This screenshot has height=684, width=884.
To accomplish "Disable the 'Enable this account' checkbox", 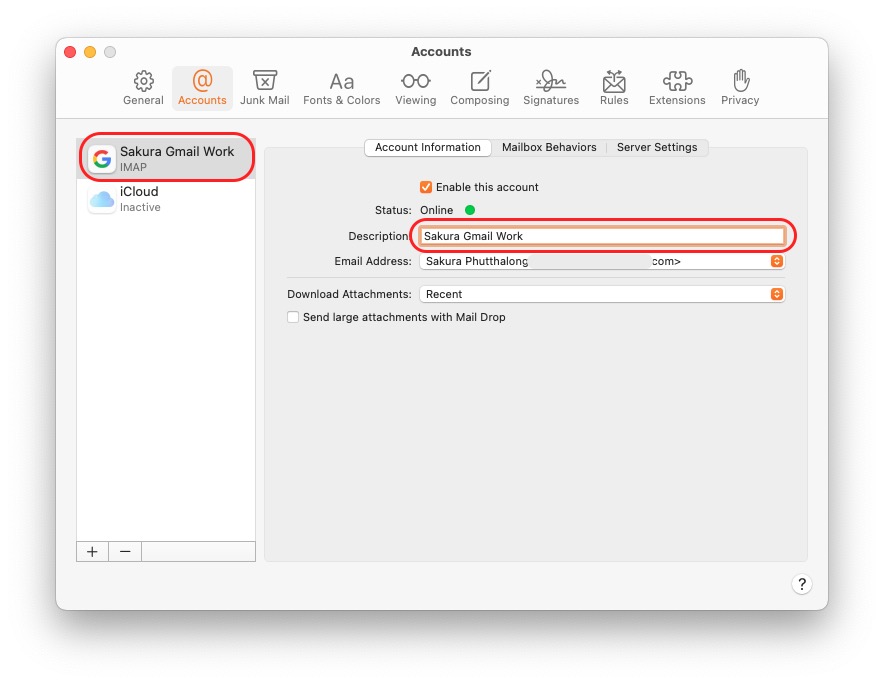I will (x=426, y=187).
